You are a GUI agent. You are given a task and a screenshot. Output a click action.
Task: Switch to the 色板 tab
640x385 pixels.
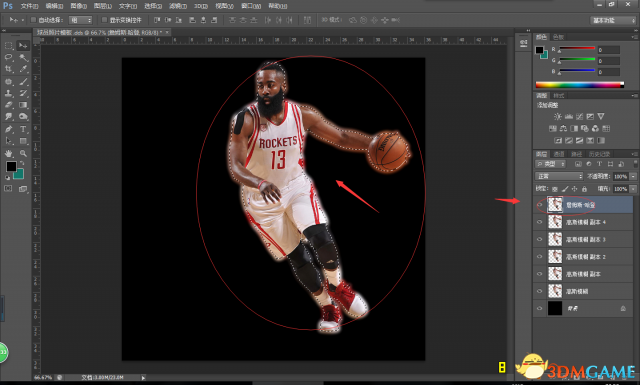pos(558,37)
